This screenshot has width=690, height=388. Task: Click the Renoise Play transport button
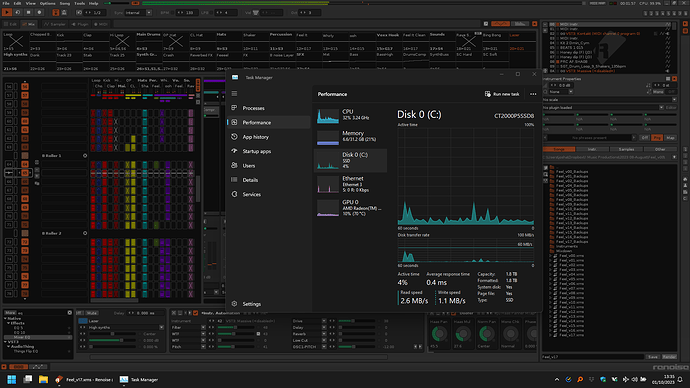[7, 13]
